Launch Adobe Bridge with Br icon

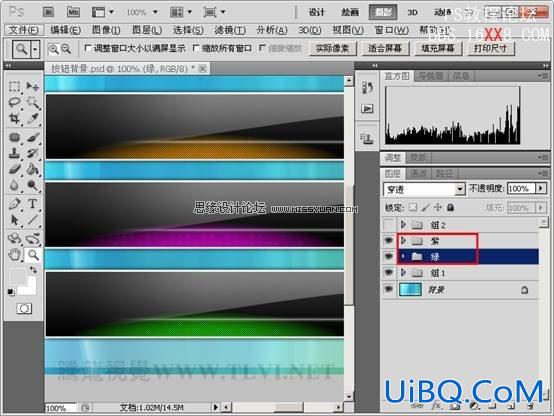click(x=48, y=12)
